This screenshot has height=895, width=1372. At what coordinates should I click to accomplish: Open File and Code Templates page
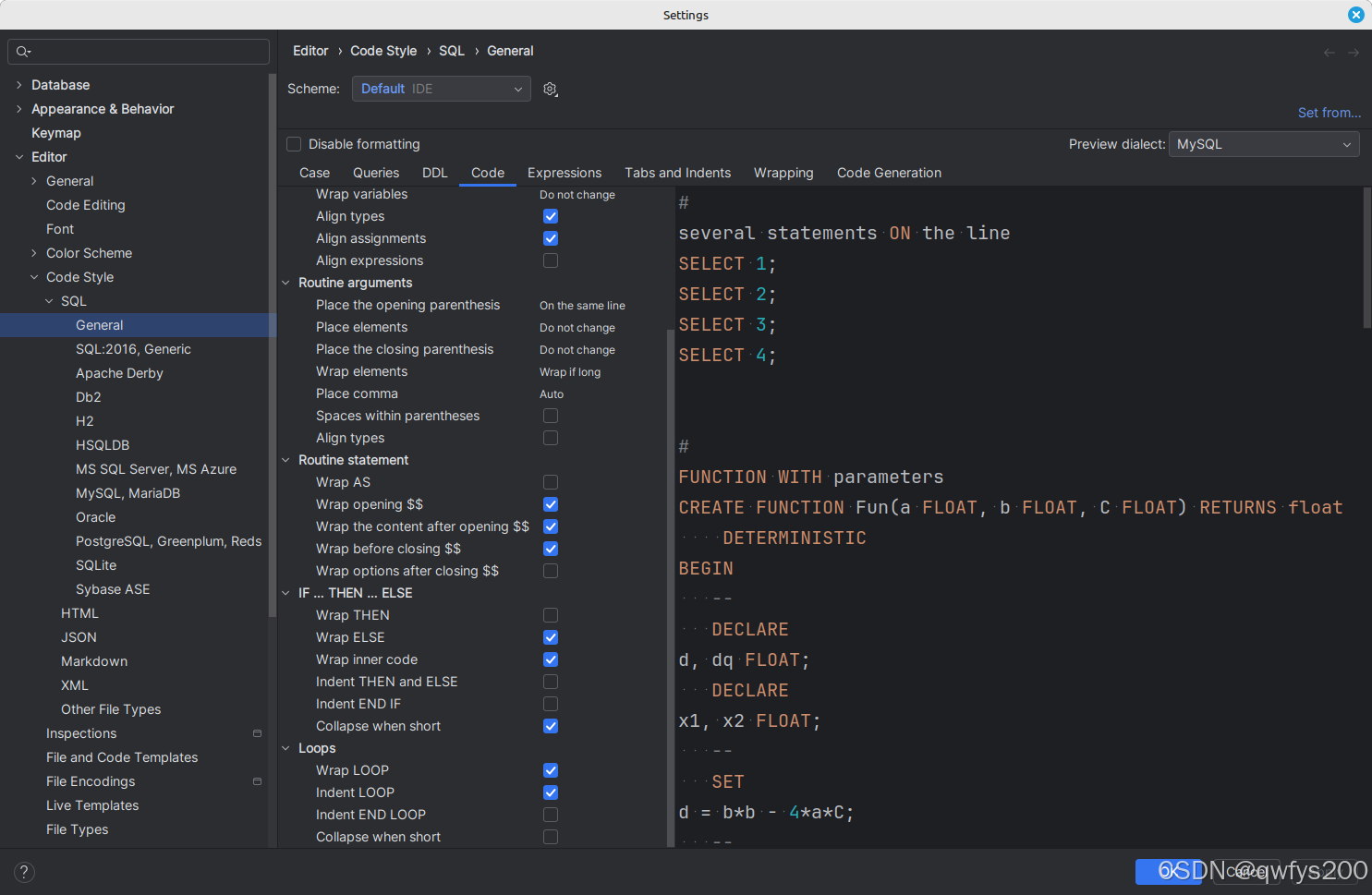pyautogui.click(x=122, y=757)
